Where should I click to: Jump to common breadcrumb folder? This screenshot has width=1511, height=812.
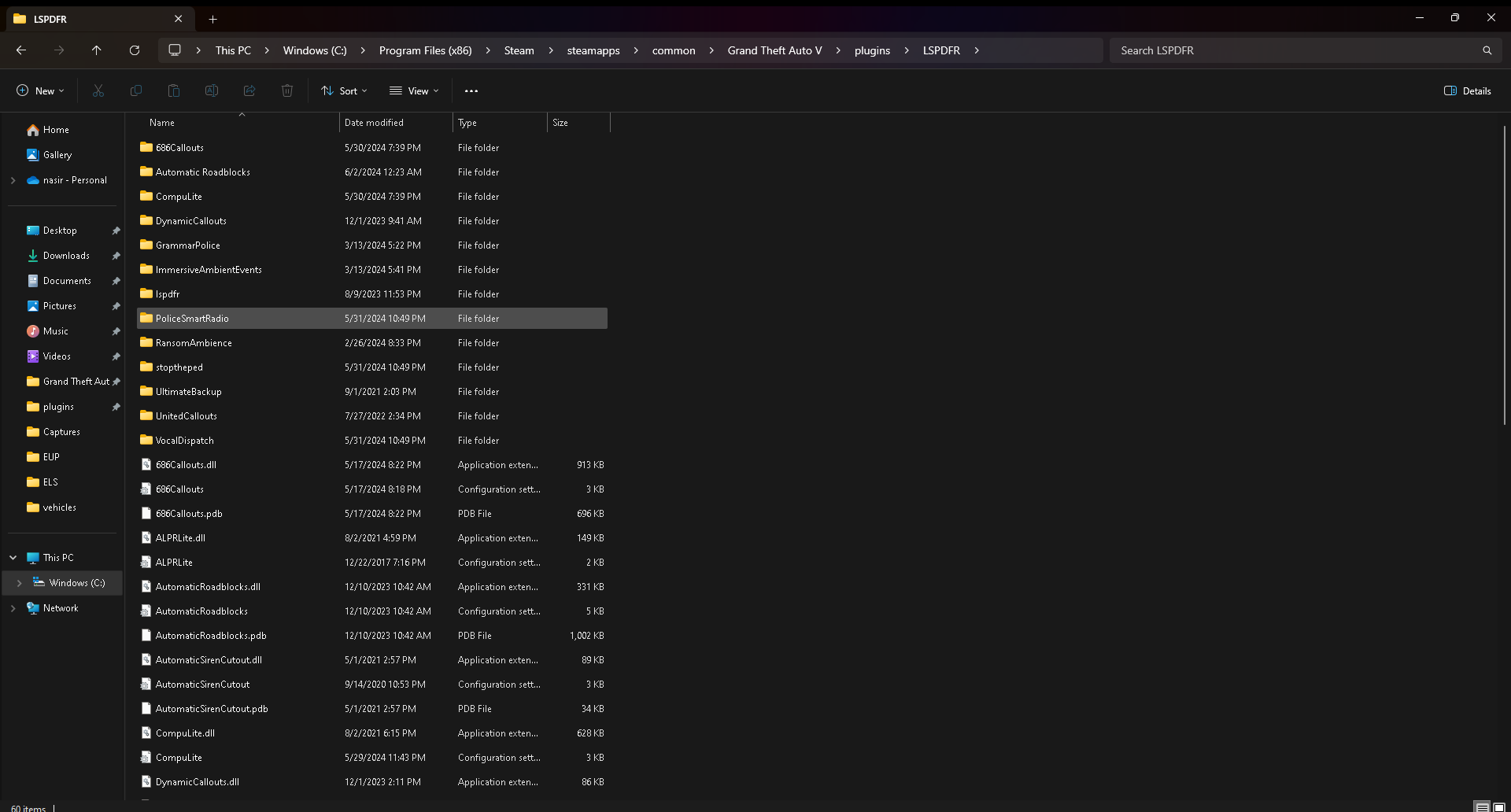tap(674, 50)
